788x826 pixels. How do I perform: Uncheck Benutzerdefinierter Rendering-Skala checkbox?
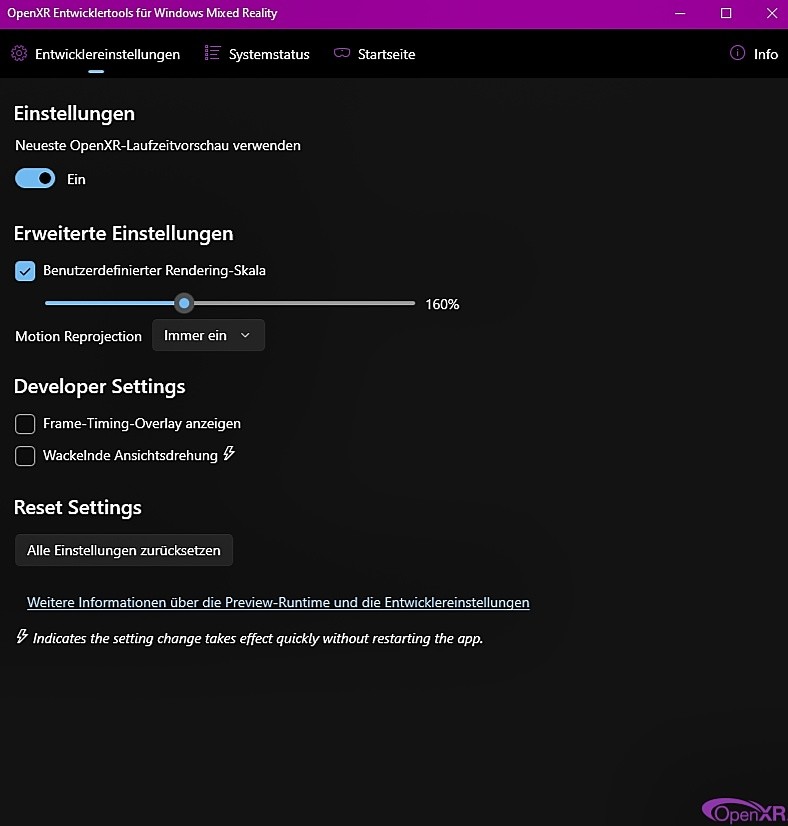(x=25, y=271)
